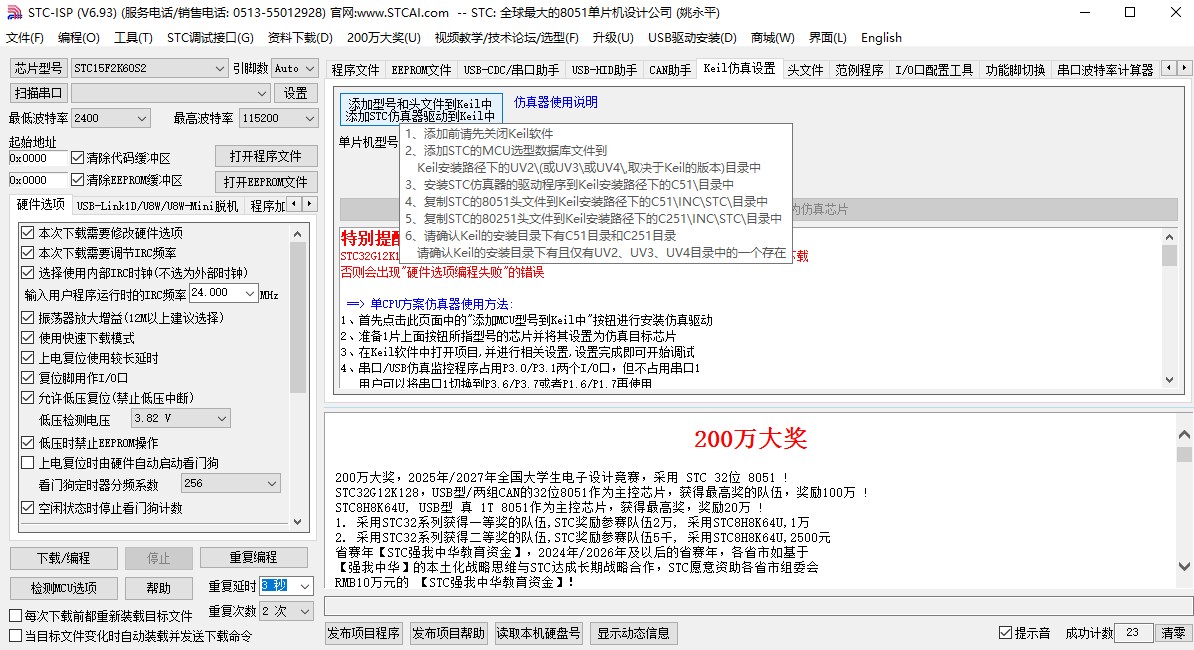Viewport: 1194px width, 650px height.
Task: Switch to the 头文件 tab
Action: [x=805, y=70]
